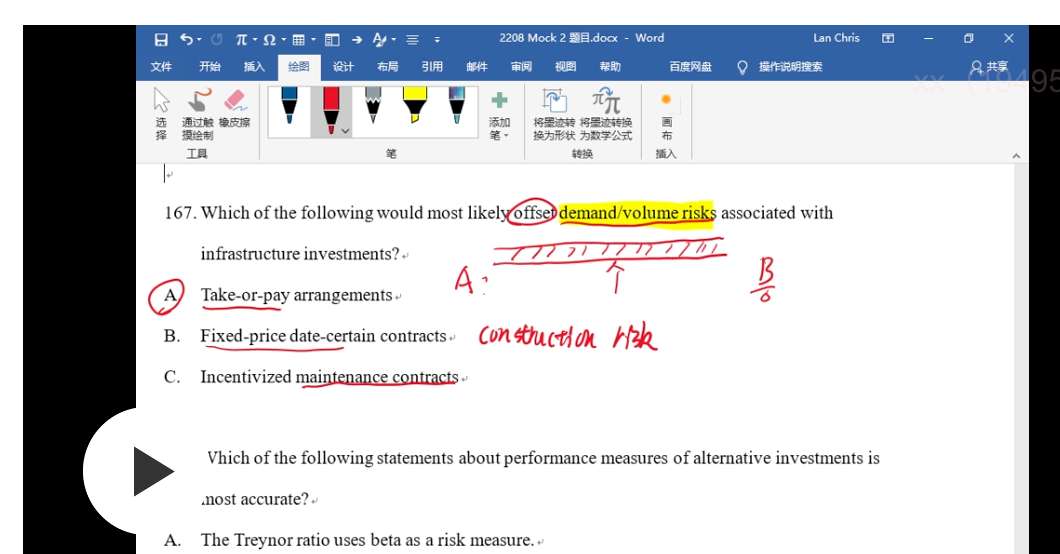Click the Lan Chris account name
The width and height of the screenshot is (1060, 554).
[x=836, y=38]
